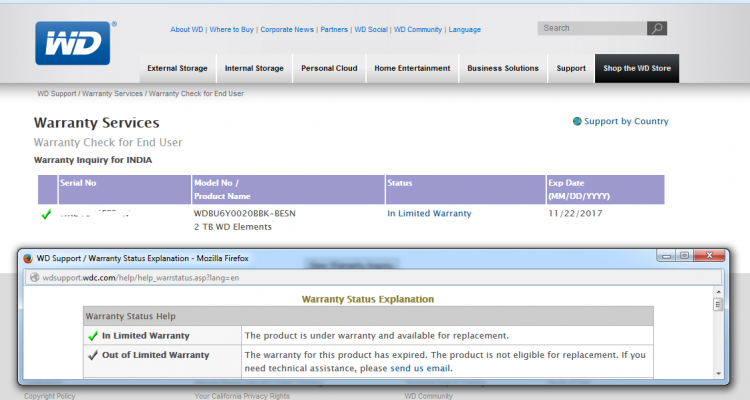Click the site identity globe in popup address bar

tap(34, 278)
